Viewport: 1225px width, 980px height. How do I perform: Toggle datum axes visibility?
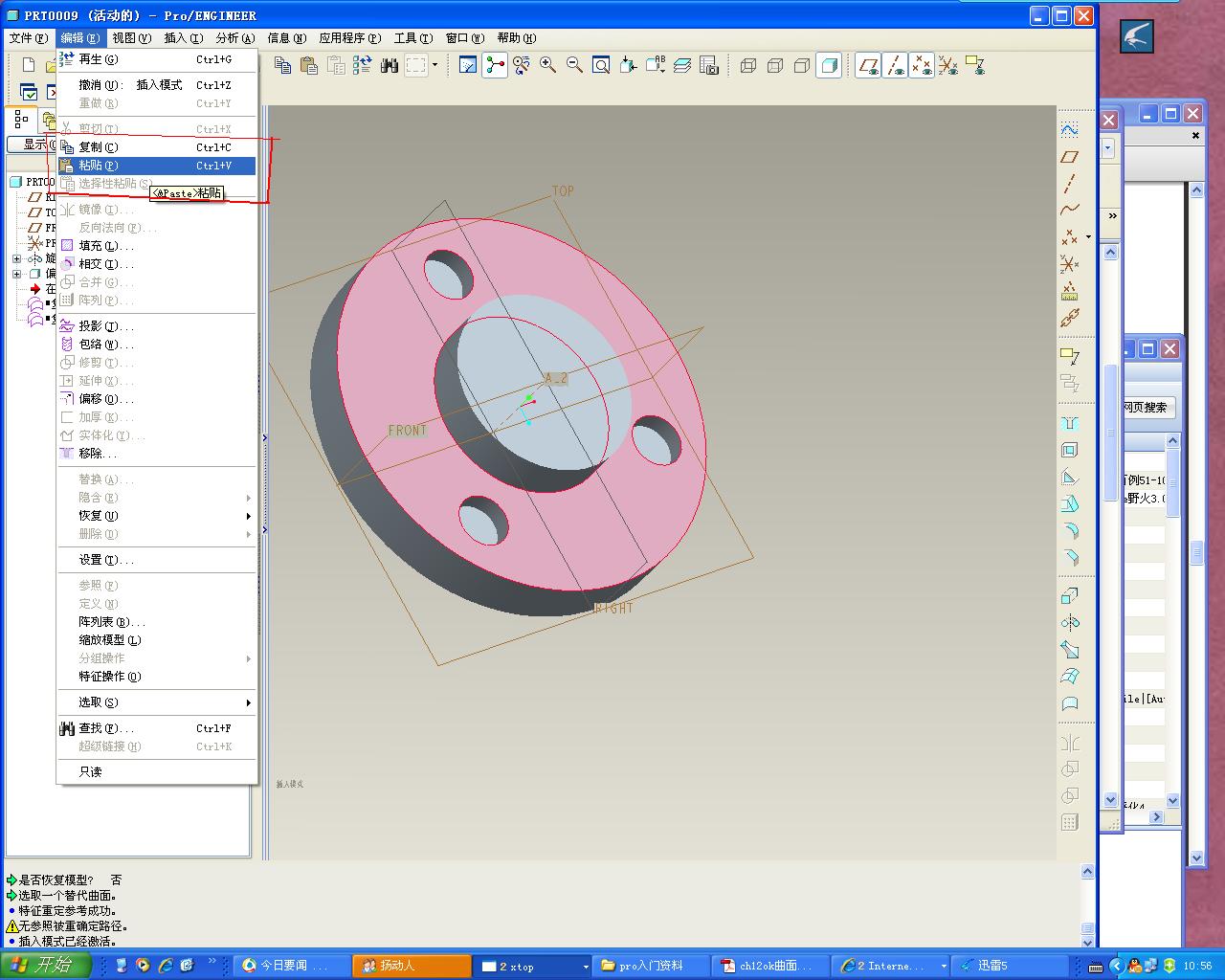[895, 65]
